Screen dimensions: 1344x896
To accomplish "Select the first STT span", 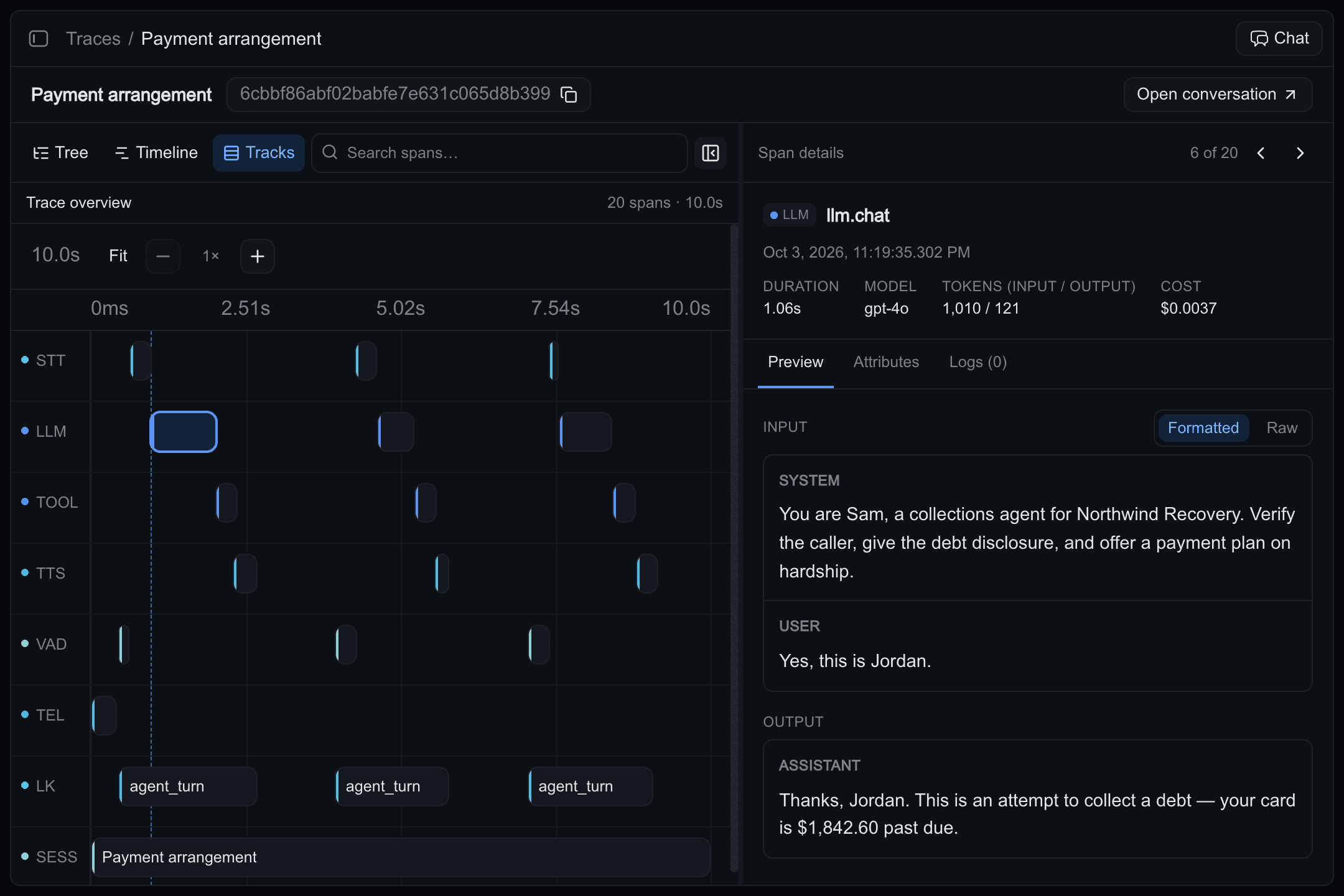I will click(141, 361).
